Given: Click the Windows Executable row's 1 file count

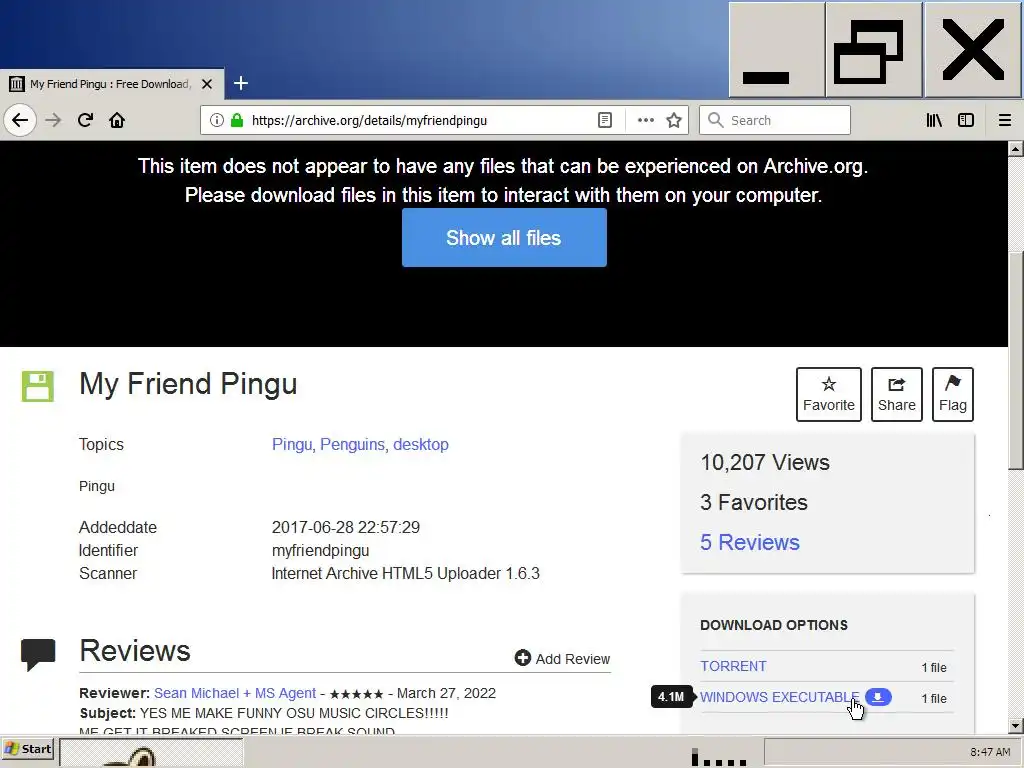Looking at the screenshot, I should pos(934,699).
